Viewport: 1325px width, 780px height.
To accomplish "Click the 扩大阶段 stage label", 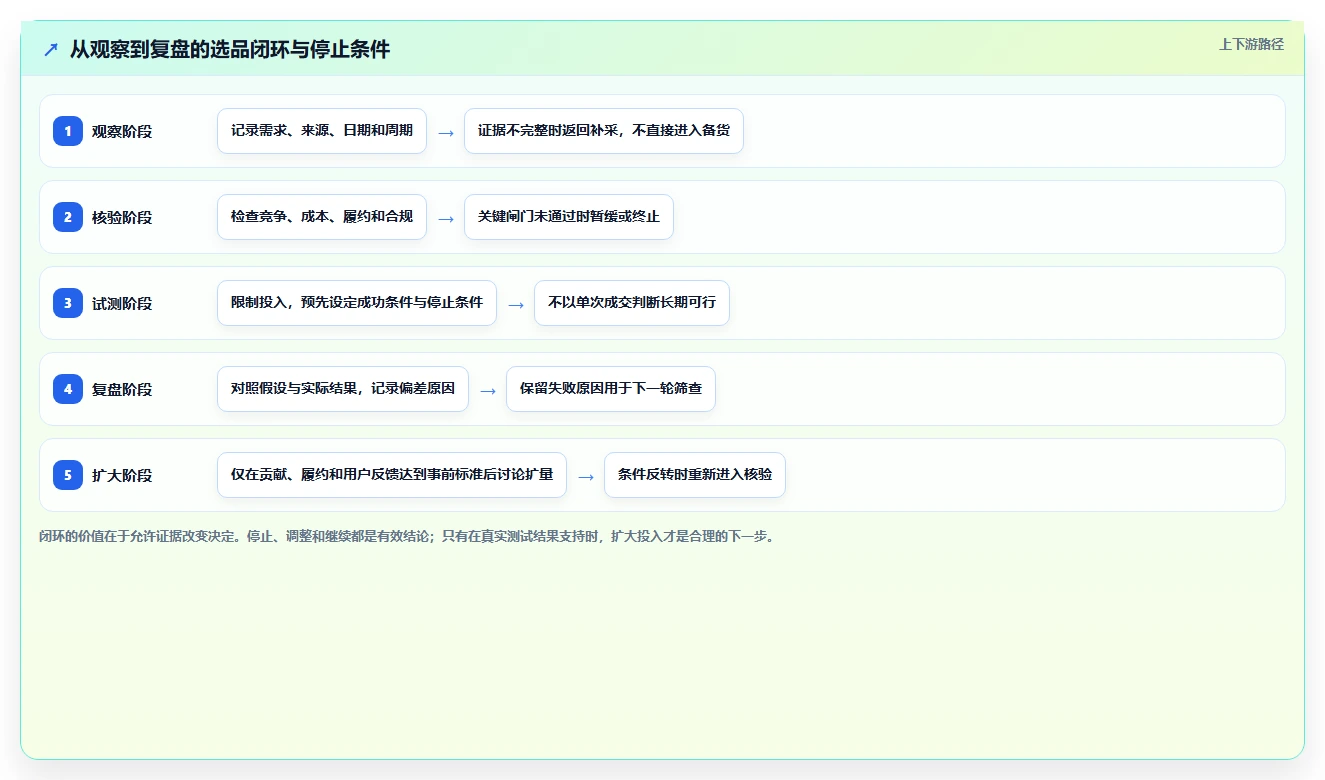I will (122, 475).
